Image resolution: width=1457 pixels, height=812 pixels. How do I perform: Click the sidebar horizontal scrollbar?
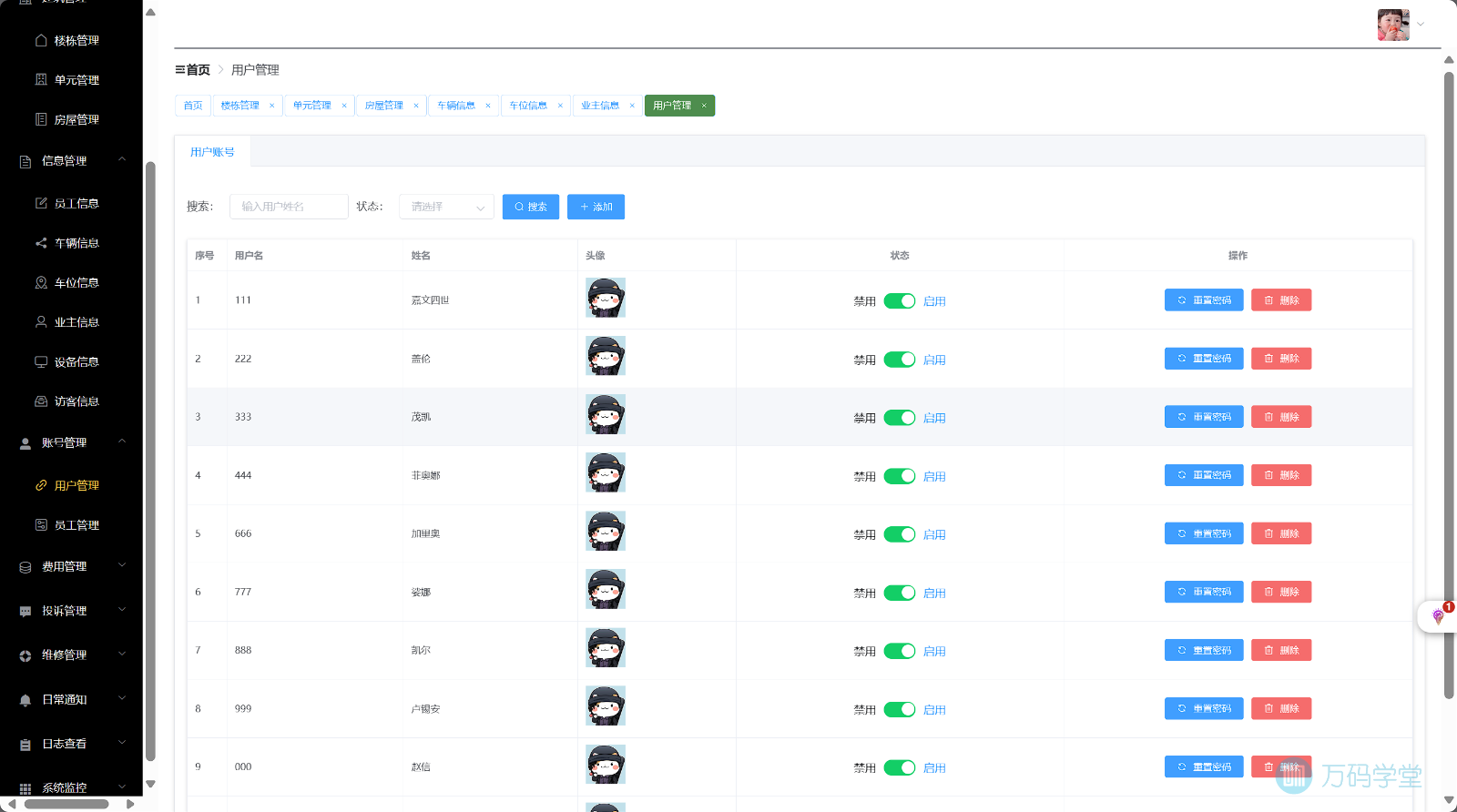(x=66, y=804)
